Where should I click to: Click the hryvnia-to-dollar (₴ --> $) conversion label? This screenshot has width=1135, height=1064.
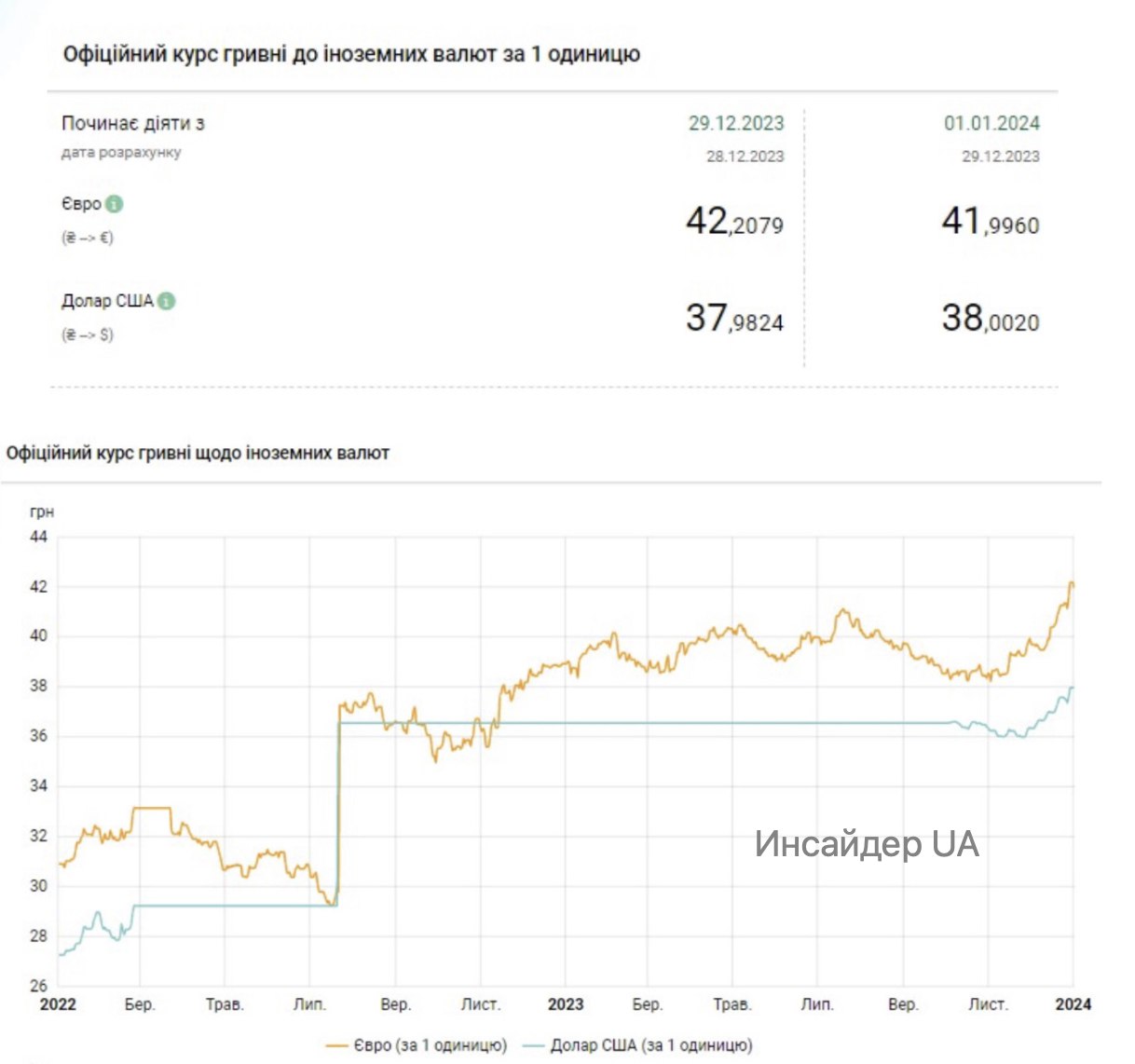88,334
